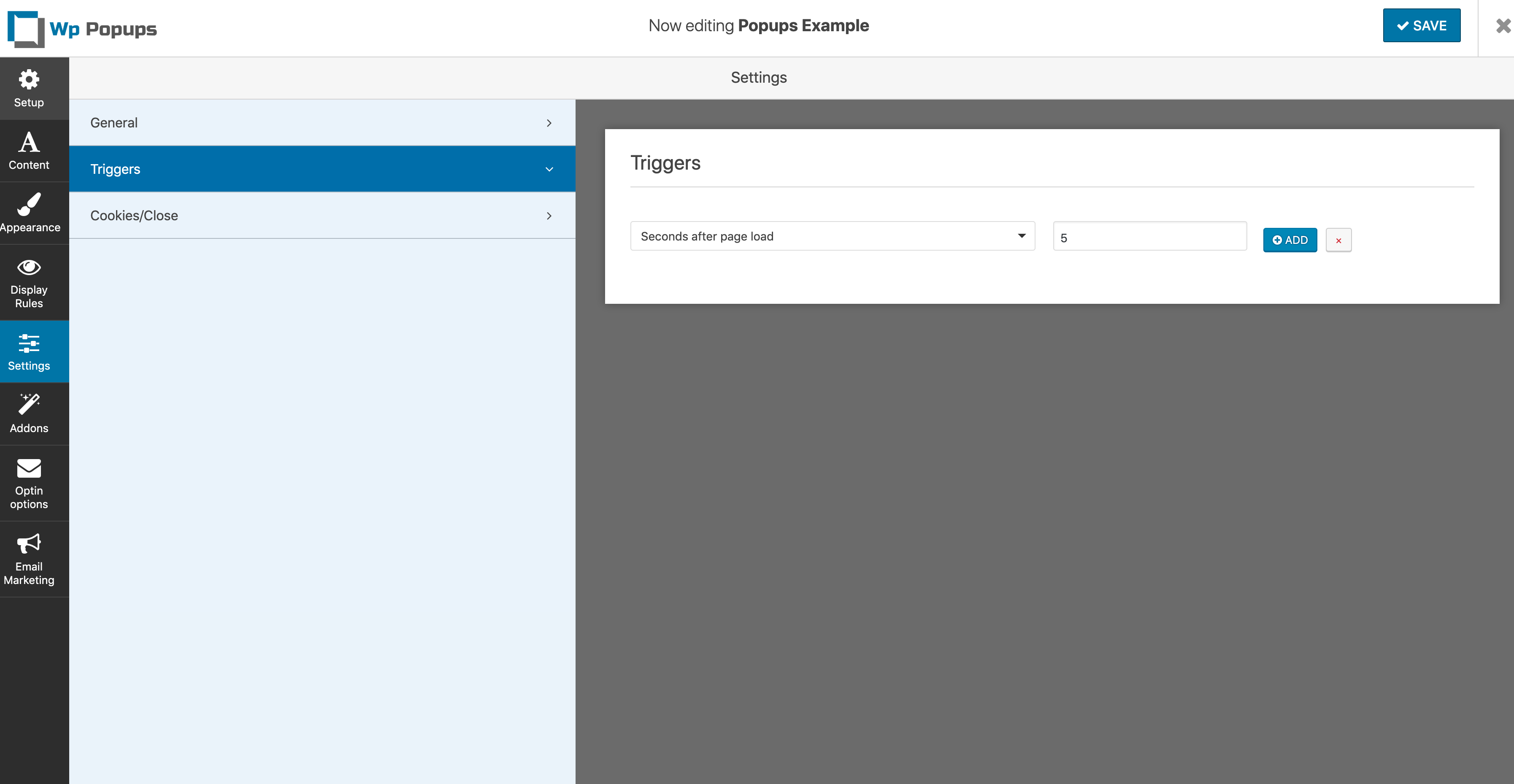Select the Triggers menu item
This screenshot has width=1514, height=784.
tap(322, 168)
